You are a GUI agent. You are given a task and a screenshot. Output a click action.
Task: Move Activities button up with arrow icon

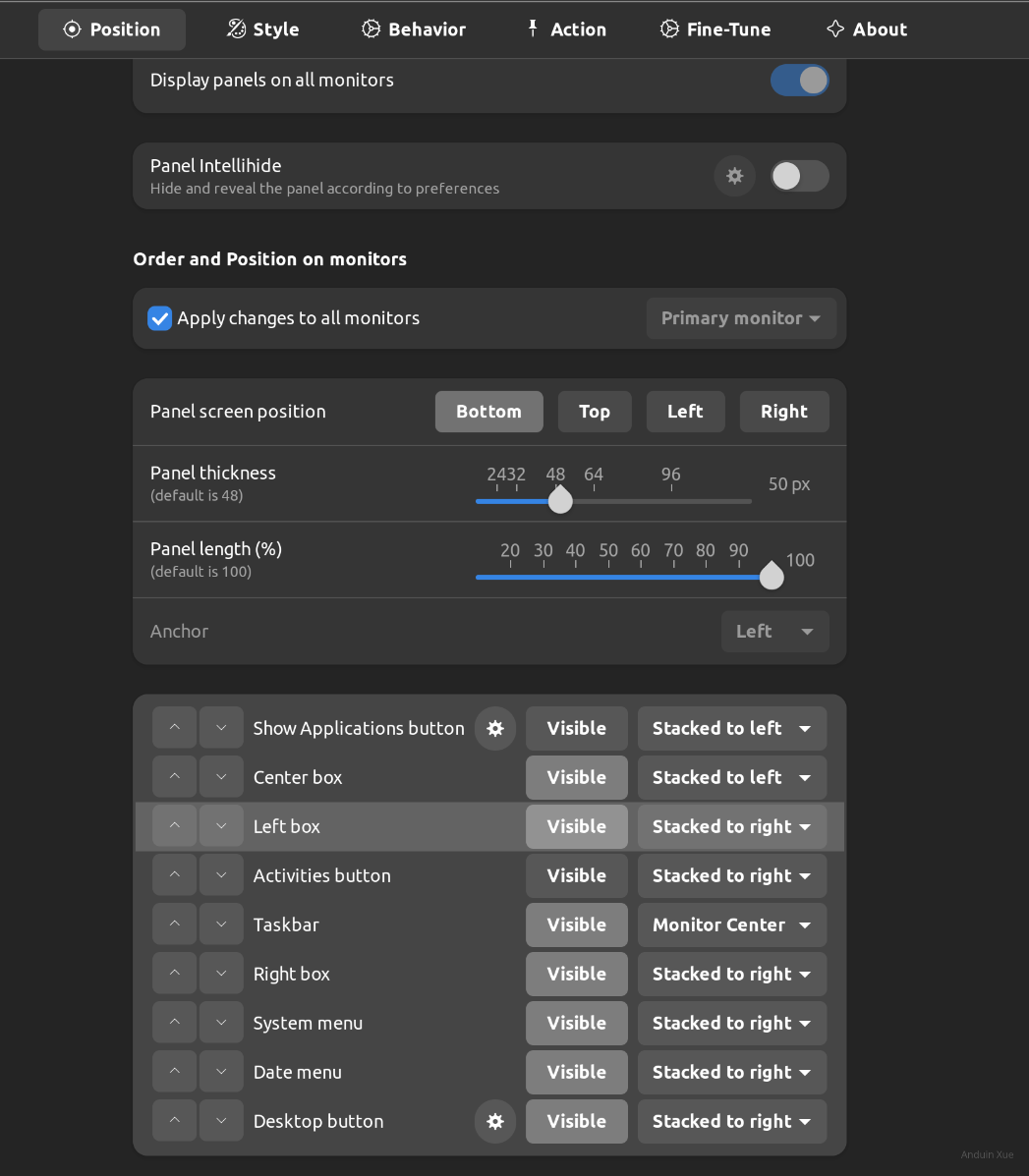point(175,875)
